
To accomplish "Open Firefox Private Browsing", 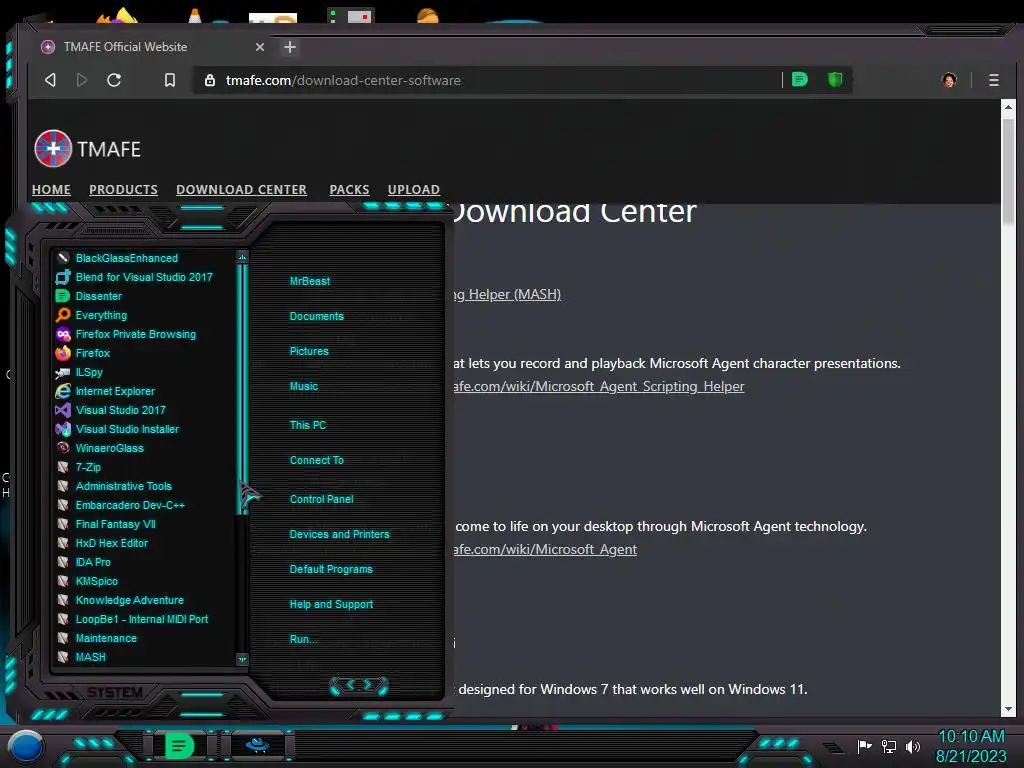I will point(126,334).
